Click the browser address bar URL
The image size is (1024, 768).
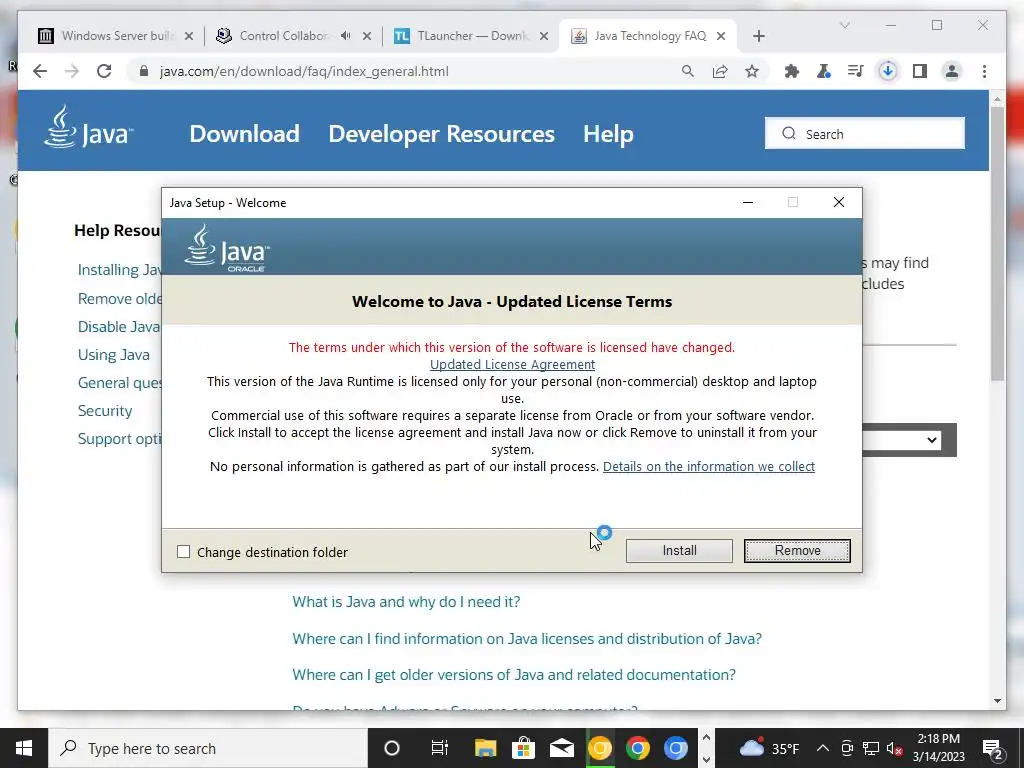point(304,71)
